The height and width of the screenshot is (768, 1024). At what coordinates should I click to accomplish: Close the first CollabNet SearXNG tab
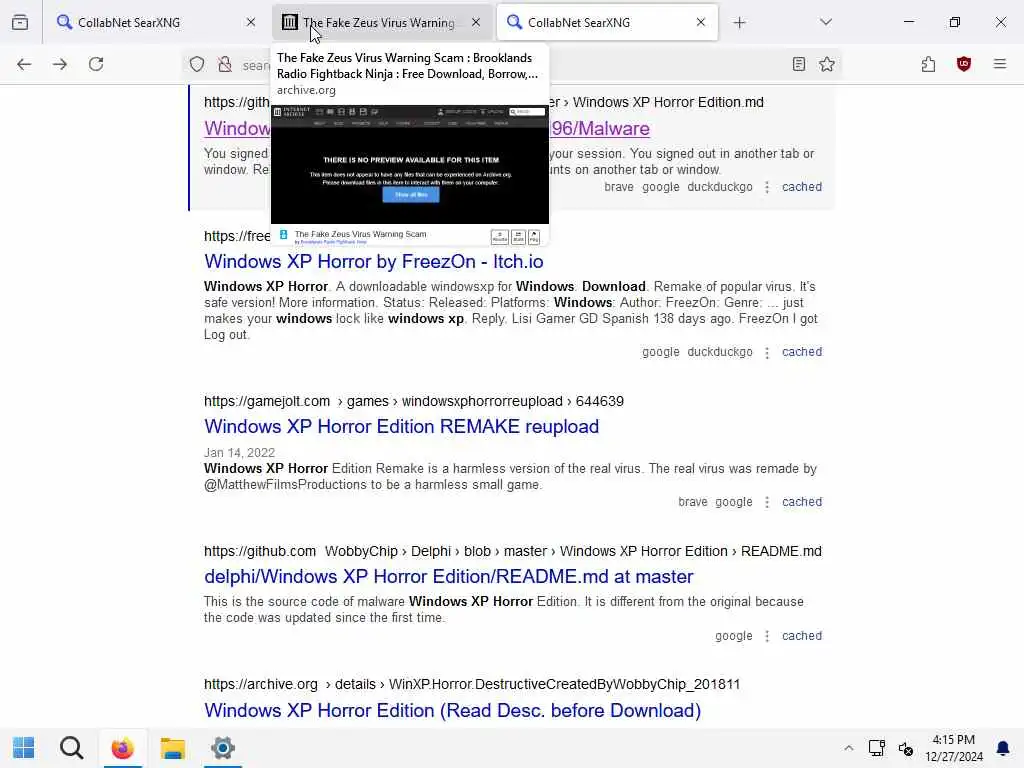[251, 22]
